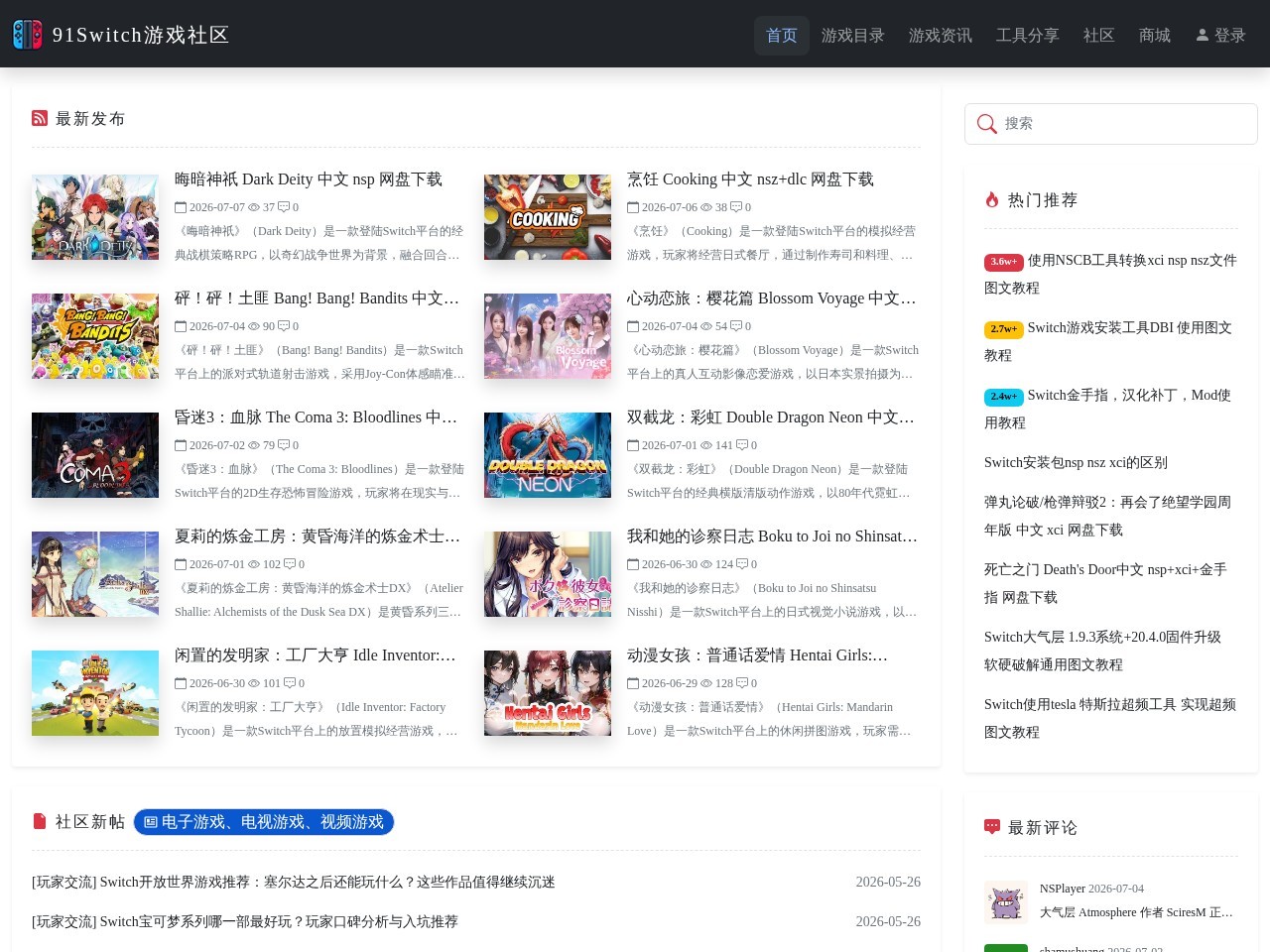The height and width of the screenshot is (952, 1270).
Task: Open The Coma 3 thumbnail
Action: pos(95,455)
